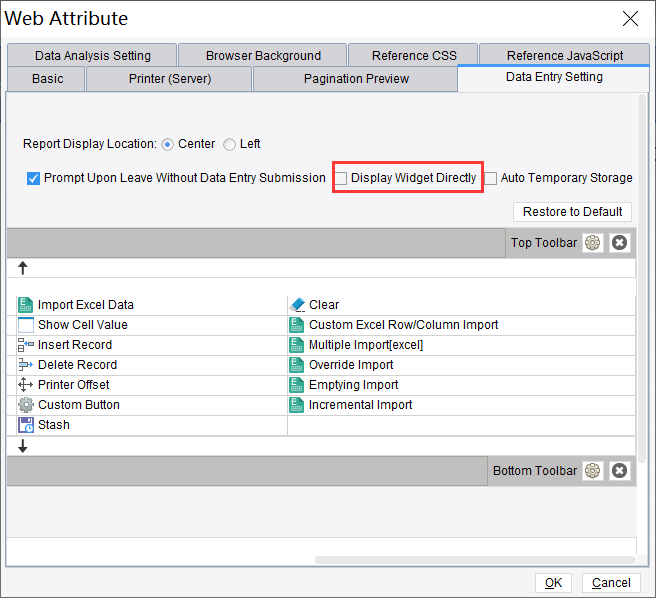Select the Delete Record label
This screenshot has height=598, width=656.
pyautogui.click(x=77, y=365)
